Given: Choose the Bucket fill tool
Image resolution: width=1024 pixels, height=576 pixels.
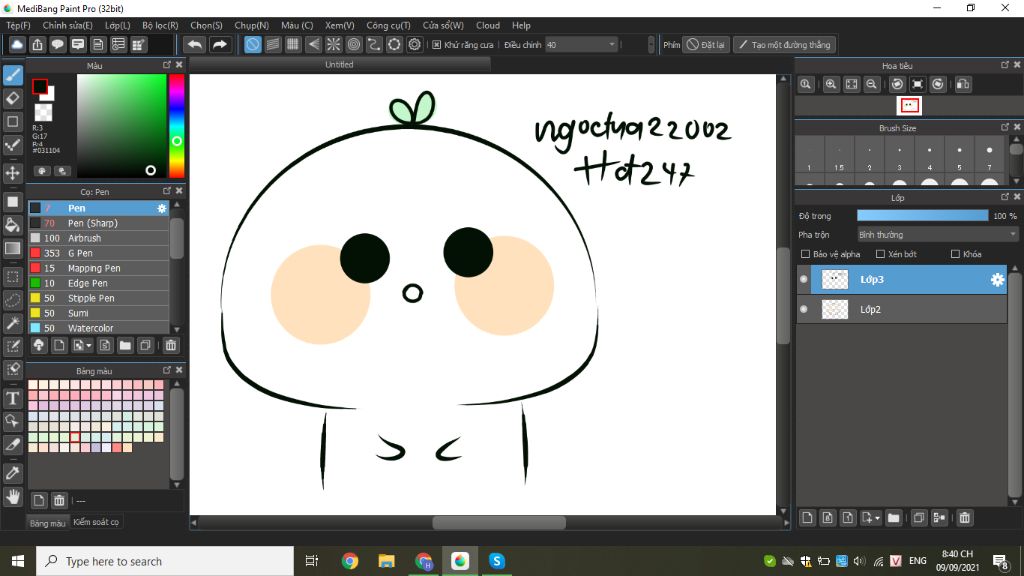Looking at the screenshot, I should pyautogui.click(x=13, y=225).
